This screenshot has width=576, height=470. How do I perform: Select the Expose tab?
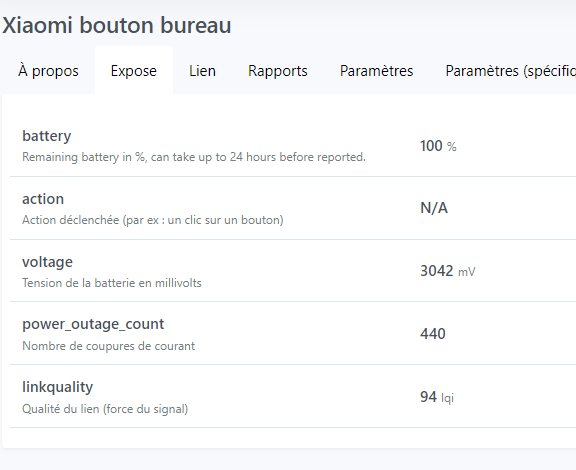[134, 71]
